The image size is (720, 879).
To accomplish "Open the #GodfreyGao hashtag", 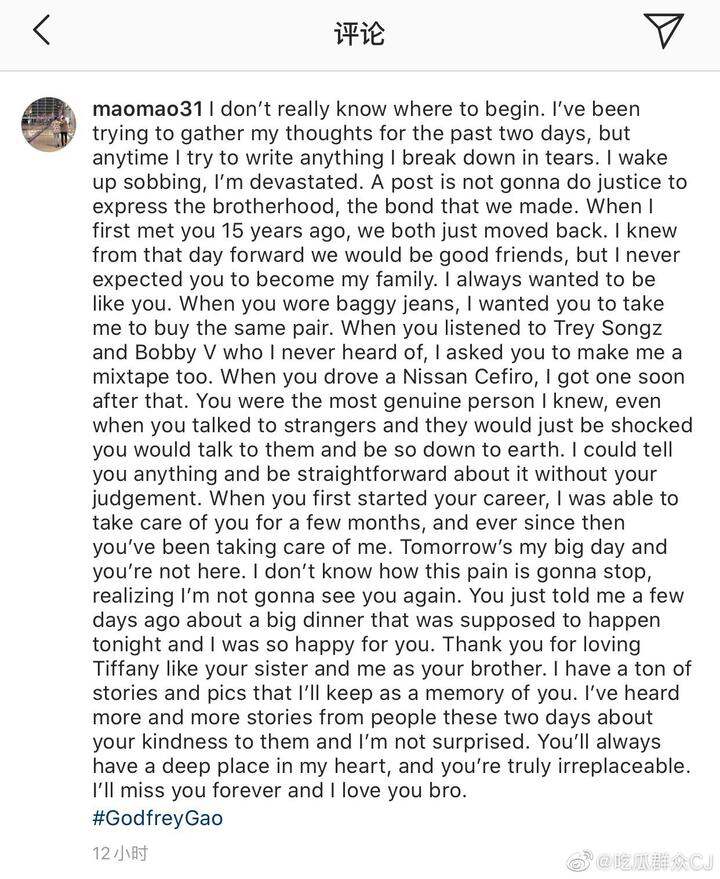I will coord(158,818).
